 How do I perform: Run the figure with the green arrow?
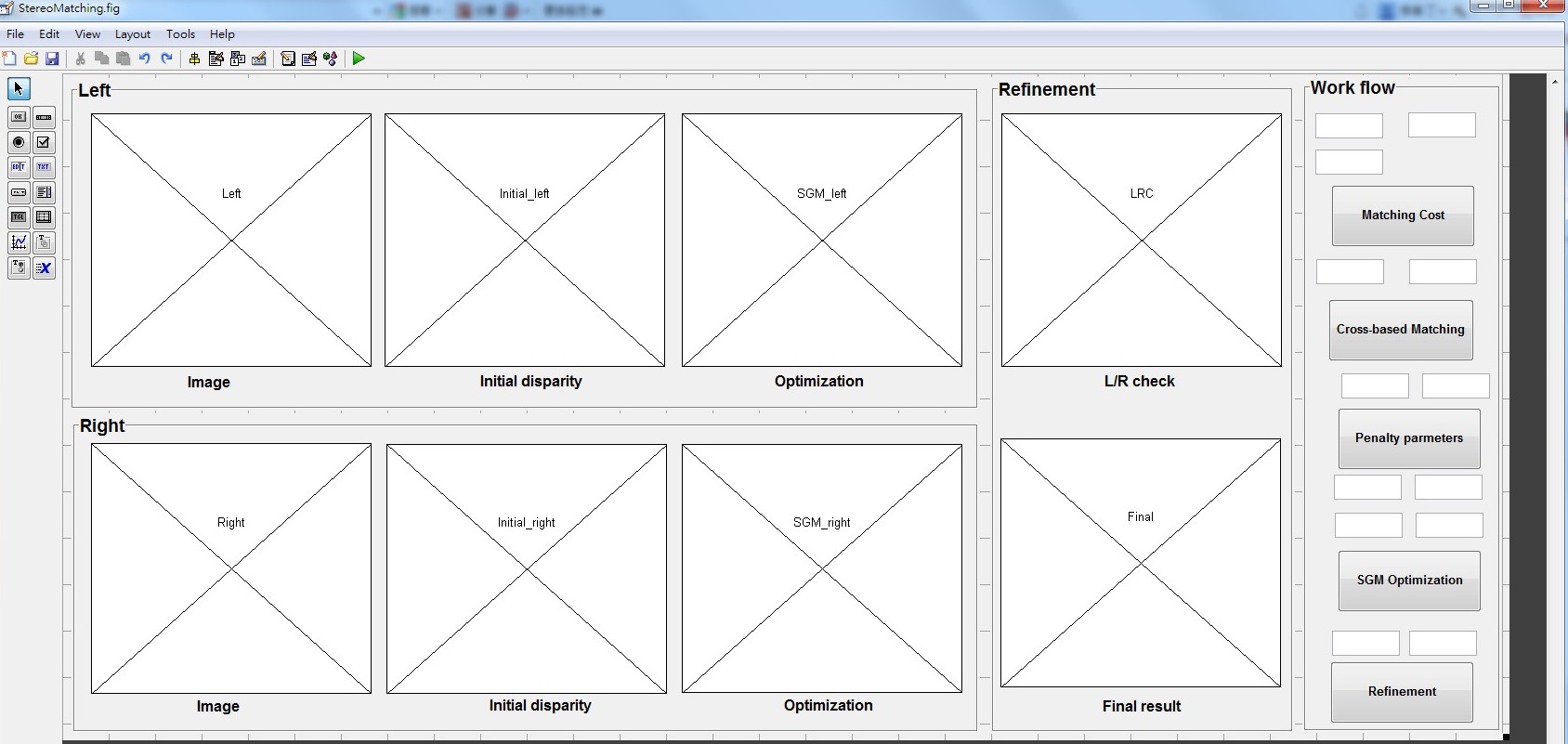pos(359,59)
